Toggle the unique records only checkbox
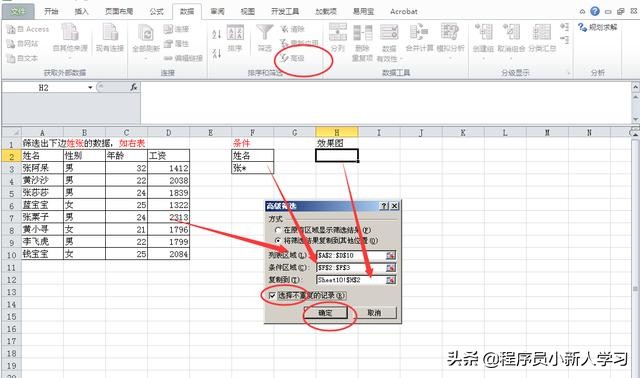 (x=272, y=296)
